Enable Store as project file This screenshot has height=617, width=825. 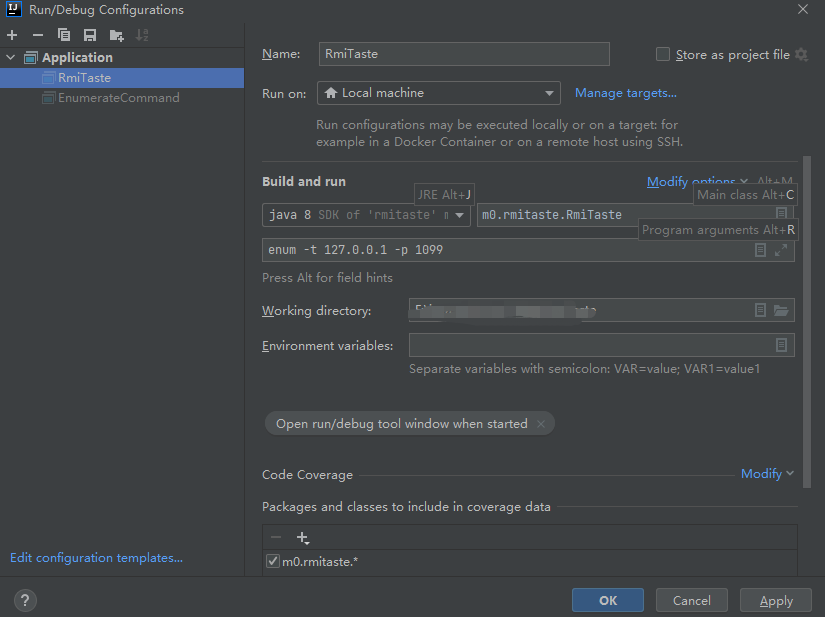tap(663, 54)
